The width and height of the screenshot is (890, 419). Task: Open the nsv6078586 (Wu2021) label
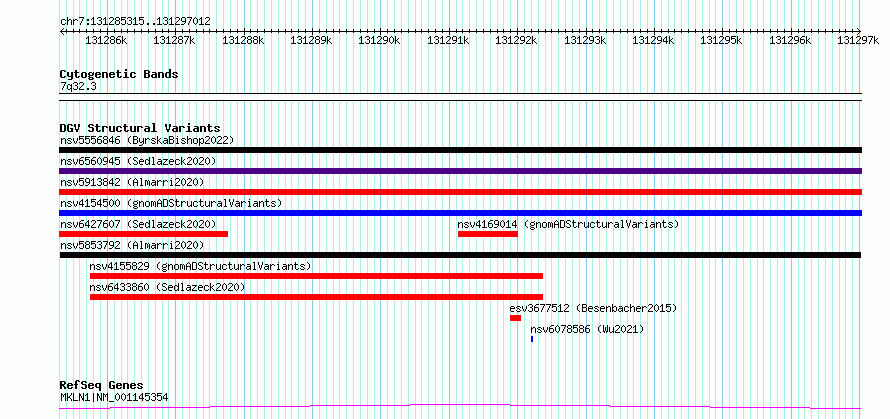tap(587, 329)
